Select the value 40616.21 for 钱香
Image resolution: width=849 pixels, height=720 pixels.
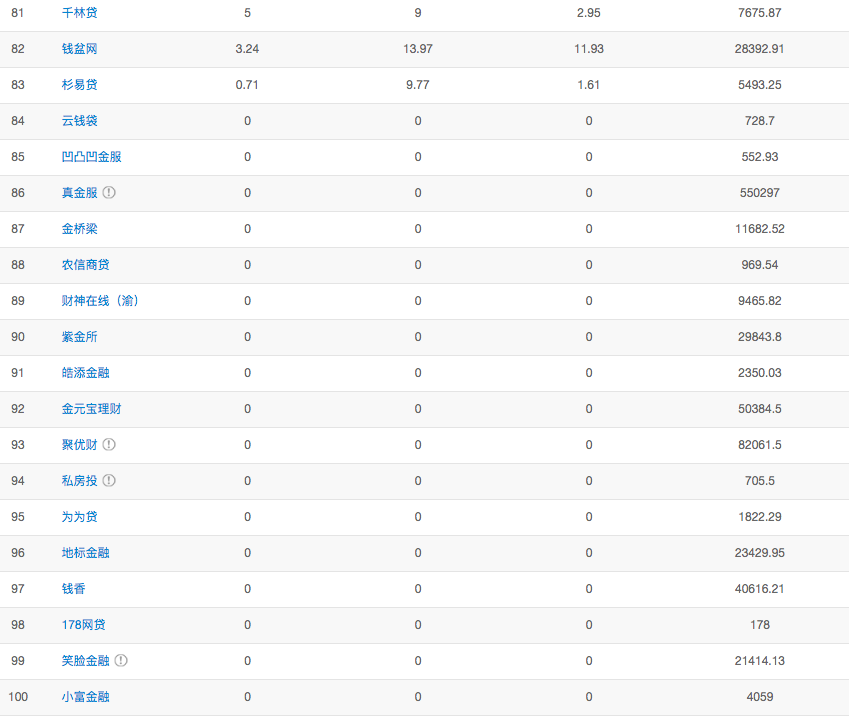(760, 588)
